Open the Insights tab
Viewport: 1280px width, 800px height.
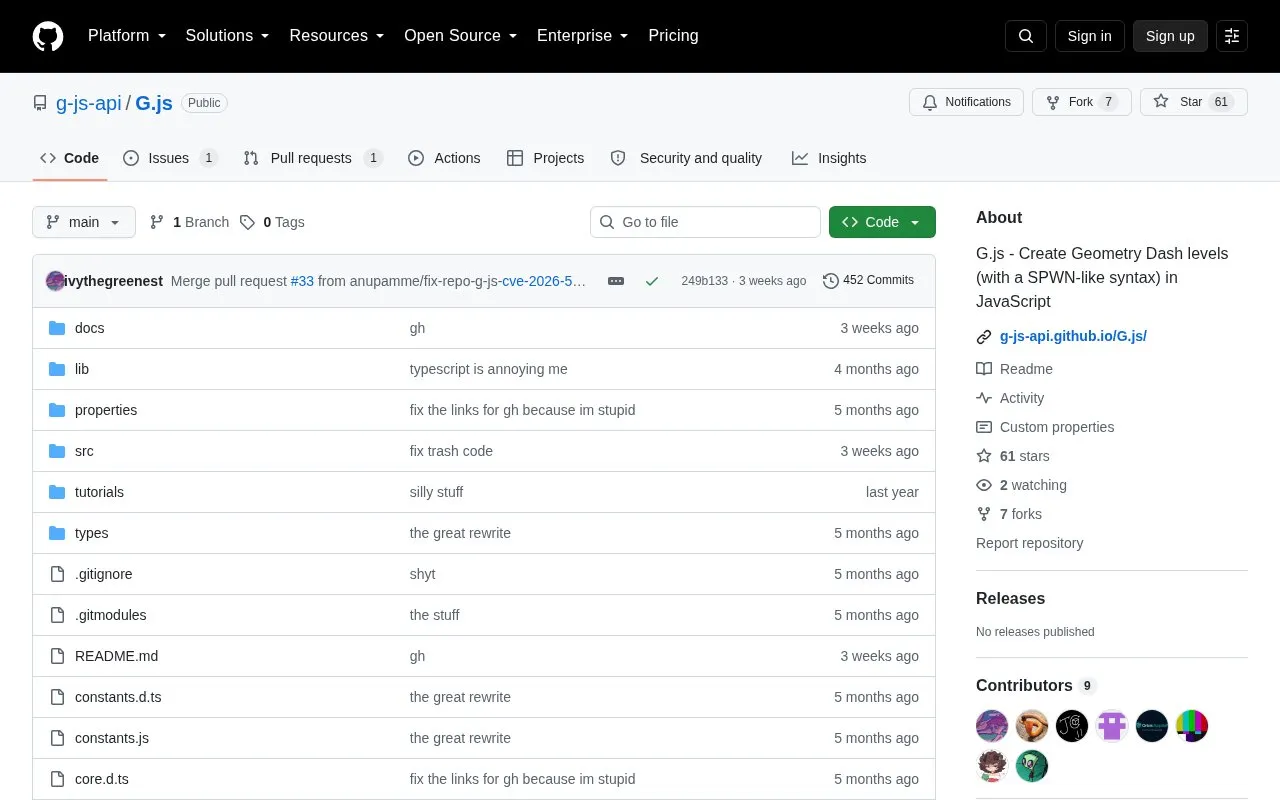pyautogui.click(x=829, y=158)
